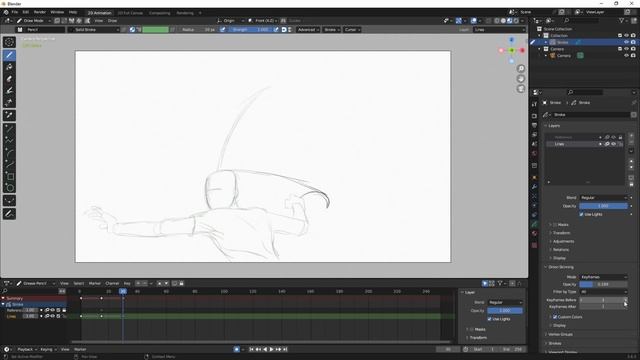This screenshot has height=360, width=640.
Task: Hide the Stroke object in outliner
Action: (x=627, y=42)
